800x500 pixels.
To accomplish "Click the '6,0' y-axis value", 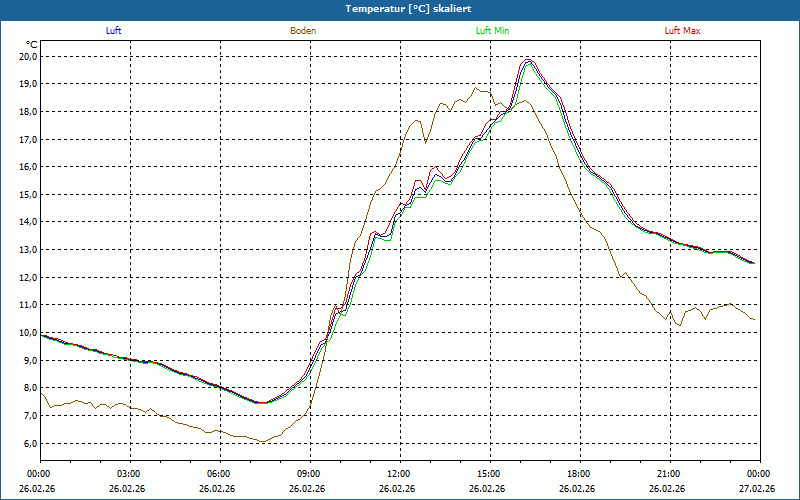I will tap(30, 443).
